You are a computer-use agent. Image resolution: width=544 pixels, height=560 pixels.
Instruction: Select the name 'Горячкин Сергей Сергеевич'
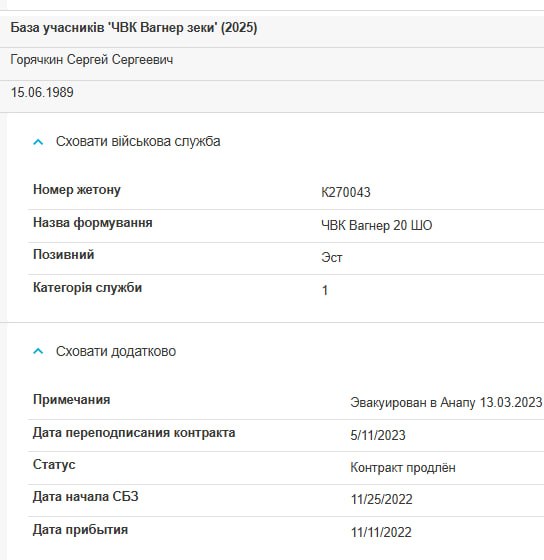pyautogui.click(x=91, y=59)
